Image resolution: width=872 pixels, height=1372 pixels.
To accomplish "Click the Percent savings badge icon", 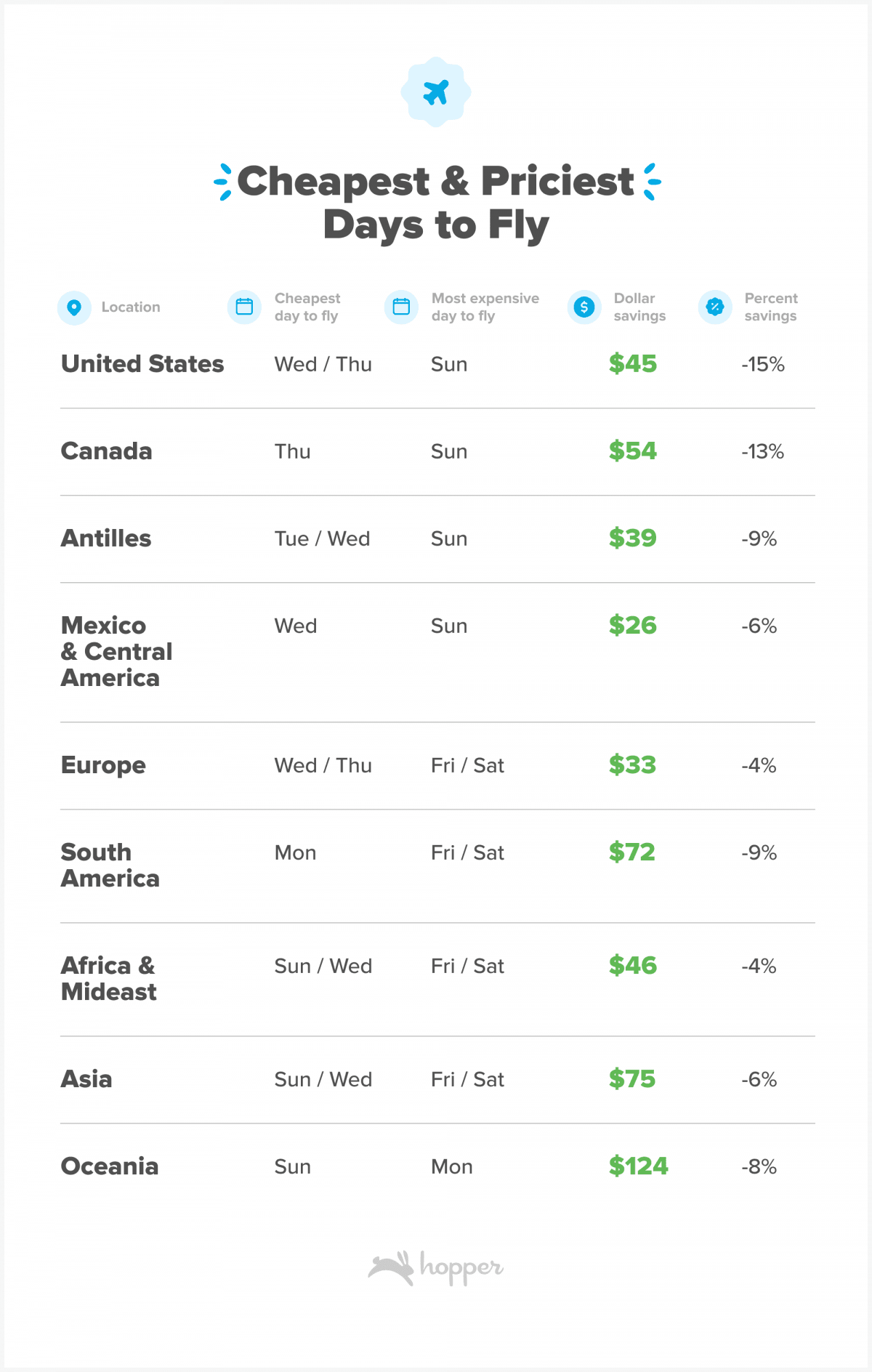I will (x=715, y=307).
